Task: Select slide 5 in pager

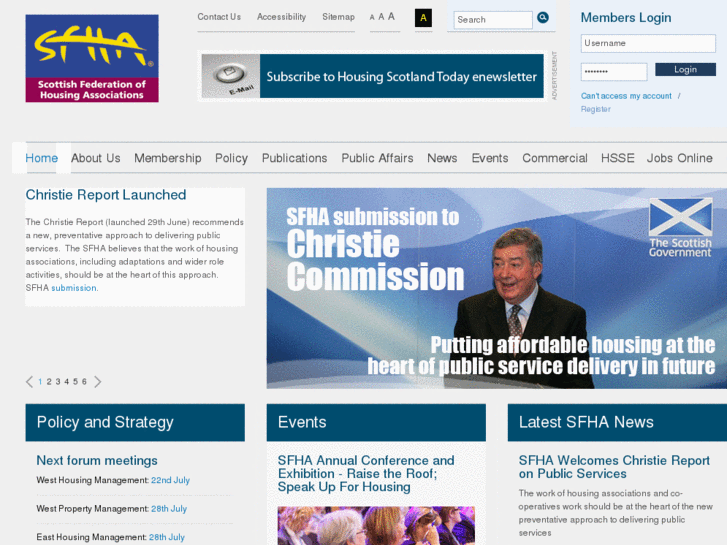Action: point(76,382)
